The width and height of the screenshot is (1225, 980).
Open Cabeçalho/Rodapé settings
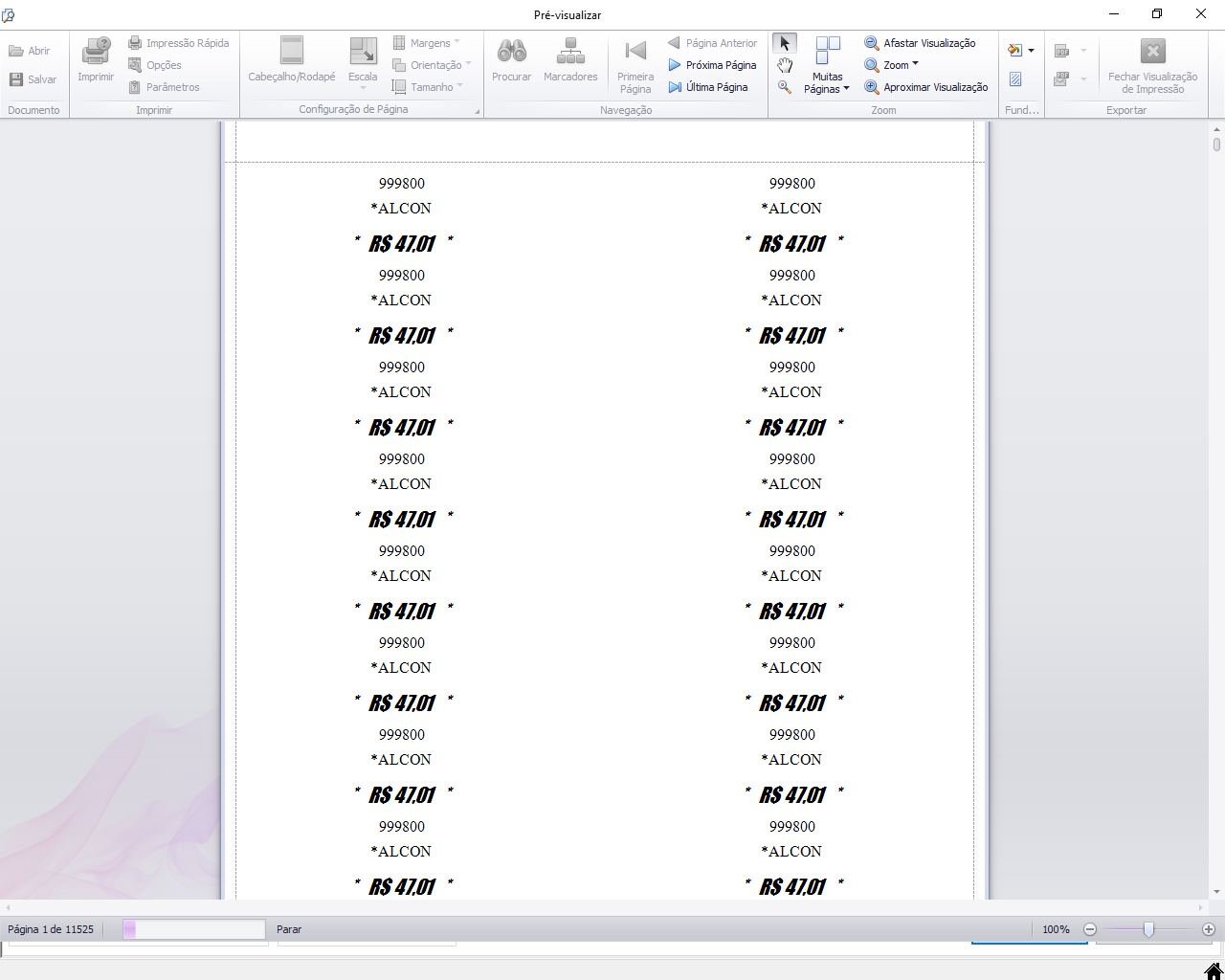[292, 59]
